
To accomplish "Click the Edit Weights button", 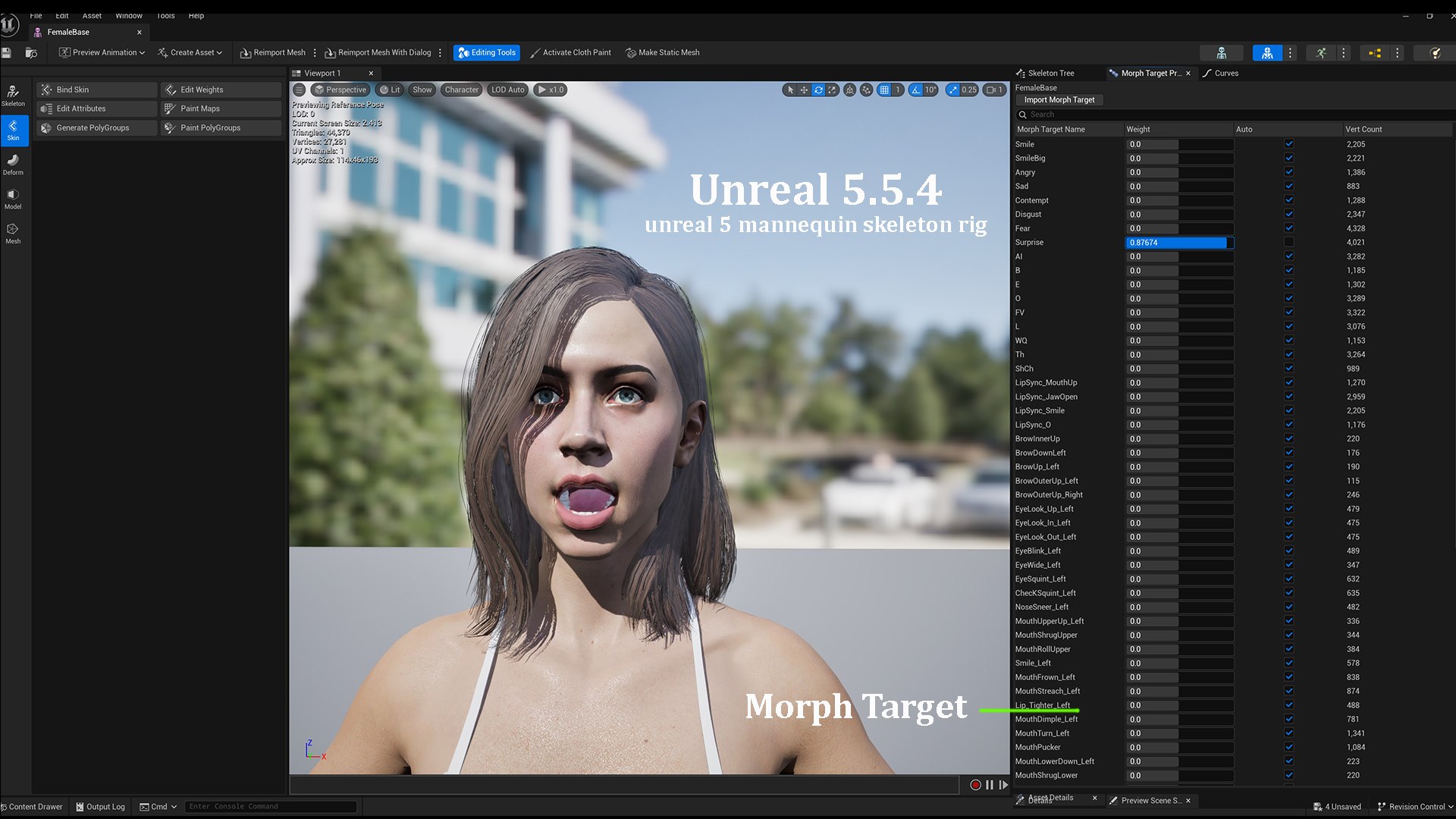I will tap(221, 89).
